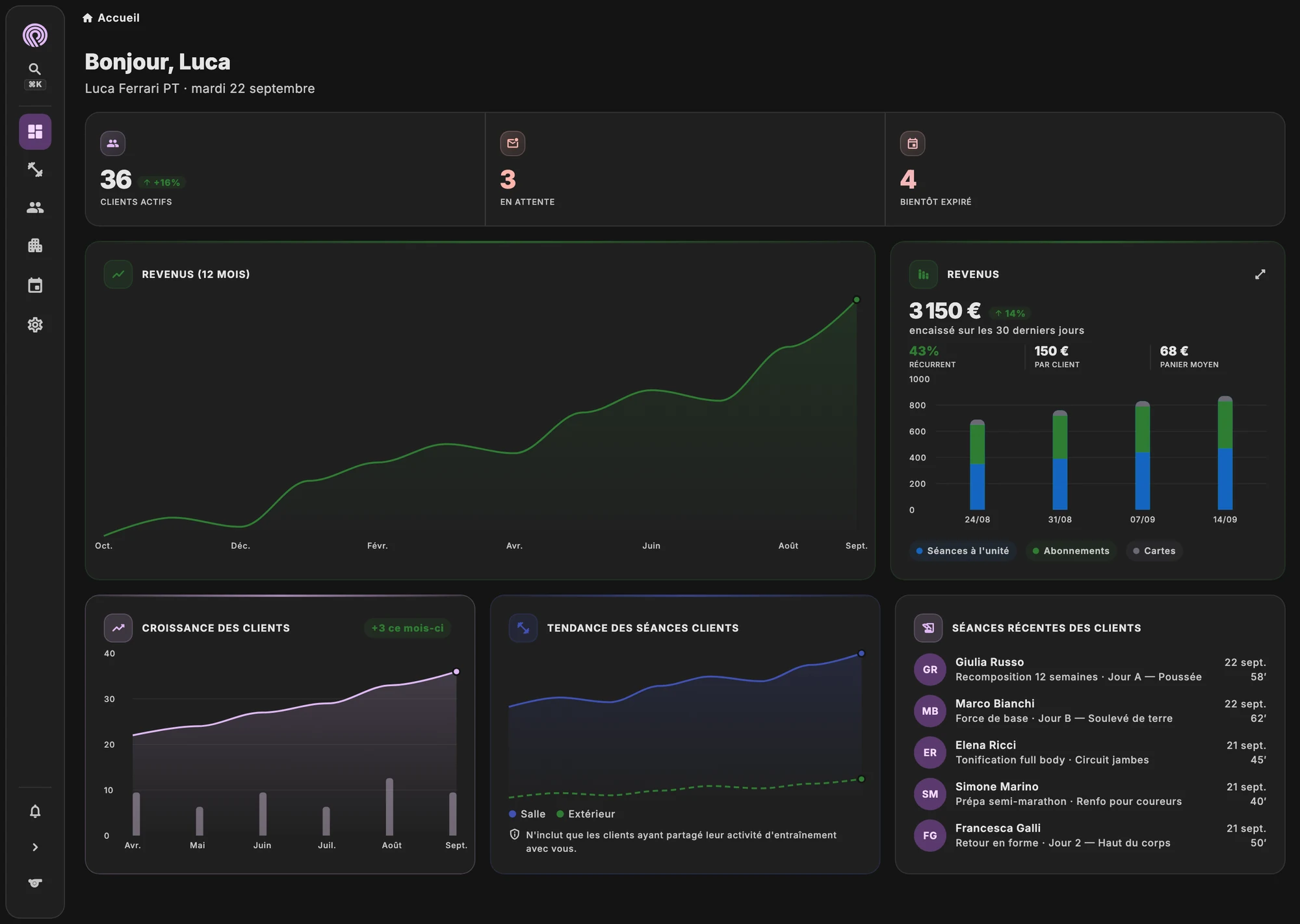Open the building icon in sidebar
The height and width of the screenshot is (924, 1300).
click(x=35, y=246)
